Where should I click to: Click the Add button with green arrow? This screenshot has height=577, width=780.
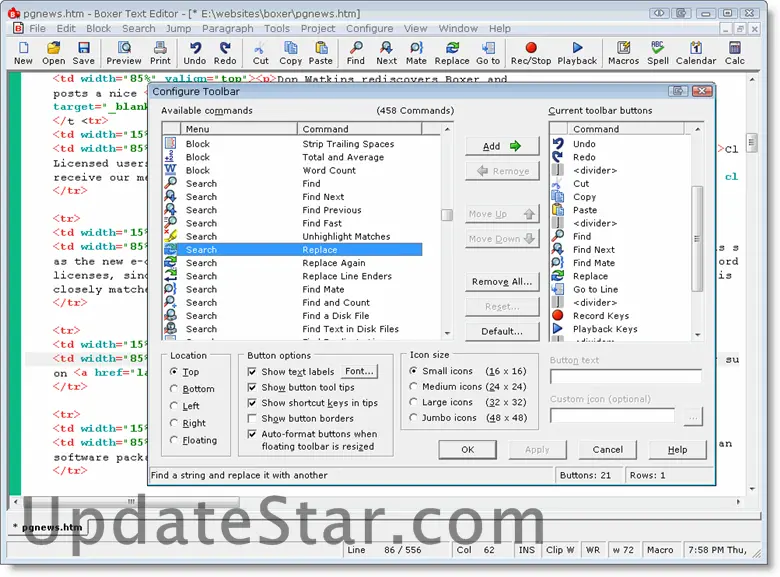tap(502, 146)
